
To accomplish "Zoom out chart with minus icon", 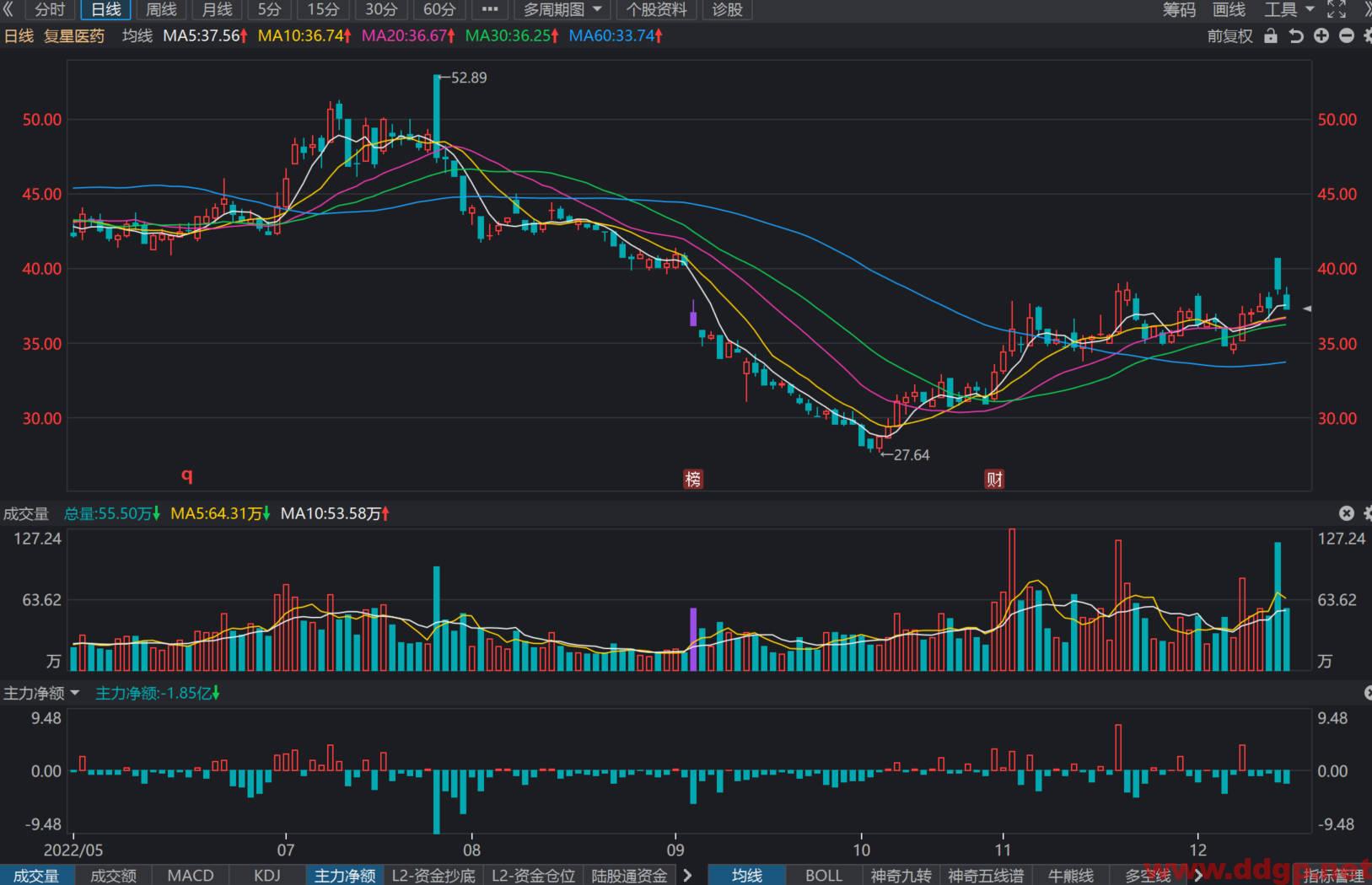I will point(1347,36).
